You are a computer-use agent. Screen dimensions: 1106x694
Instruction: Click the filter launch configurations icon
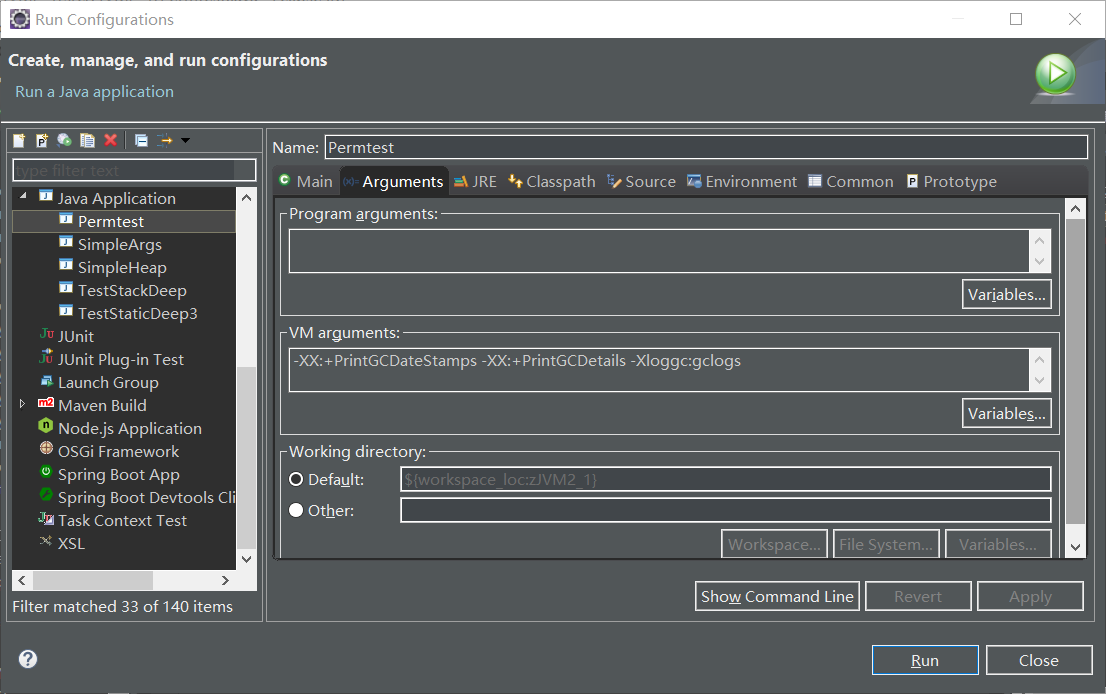(x=164, y=140)
